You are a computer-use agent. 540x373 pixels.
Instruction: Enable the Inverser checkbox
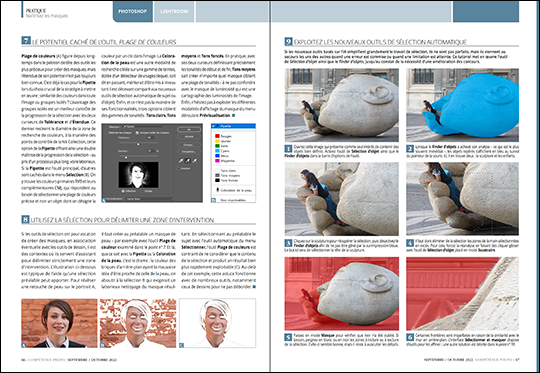(x=178, y=168)
